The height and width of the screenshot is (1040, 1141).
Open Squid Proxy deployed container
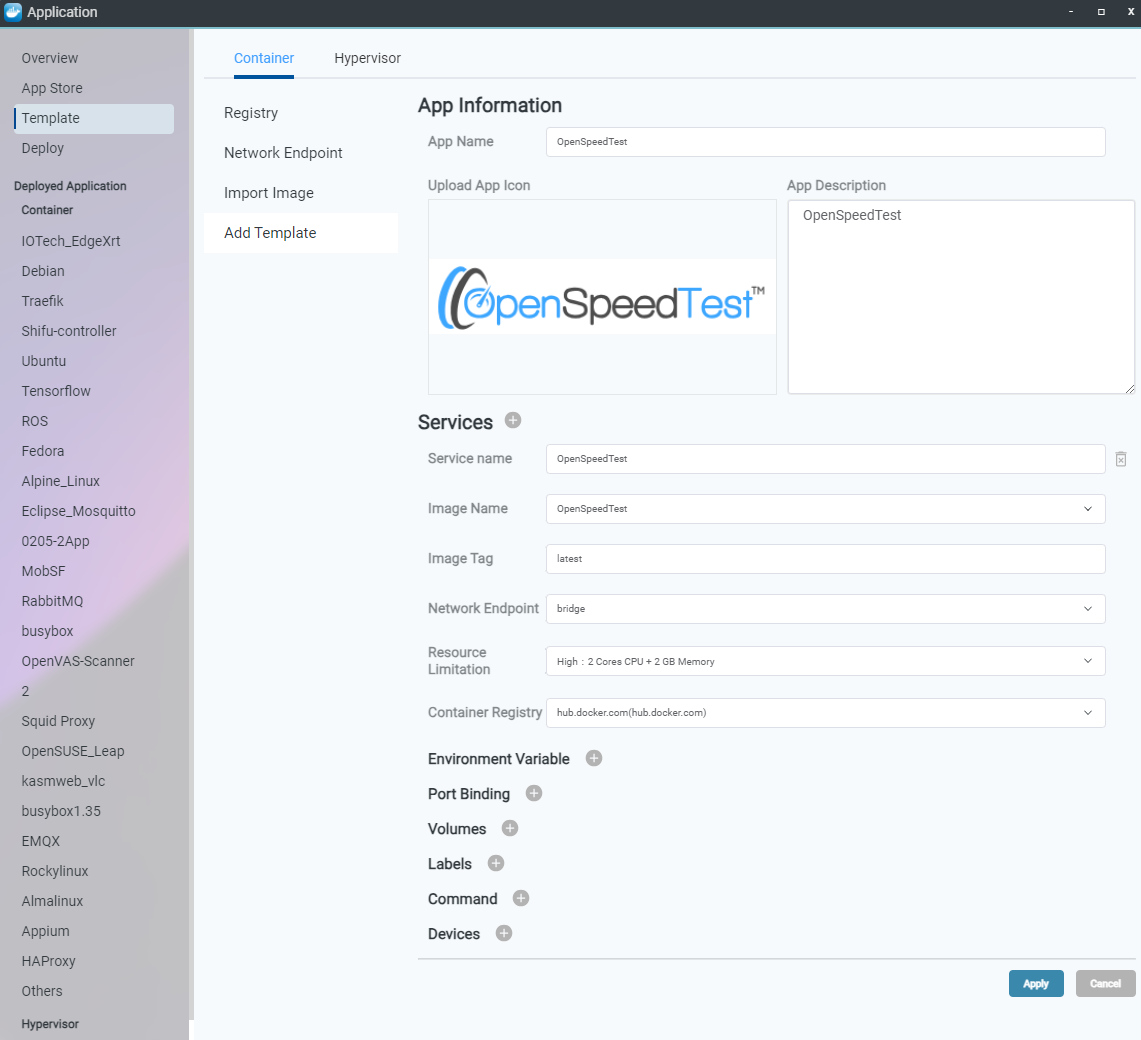[58, 721]
